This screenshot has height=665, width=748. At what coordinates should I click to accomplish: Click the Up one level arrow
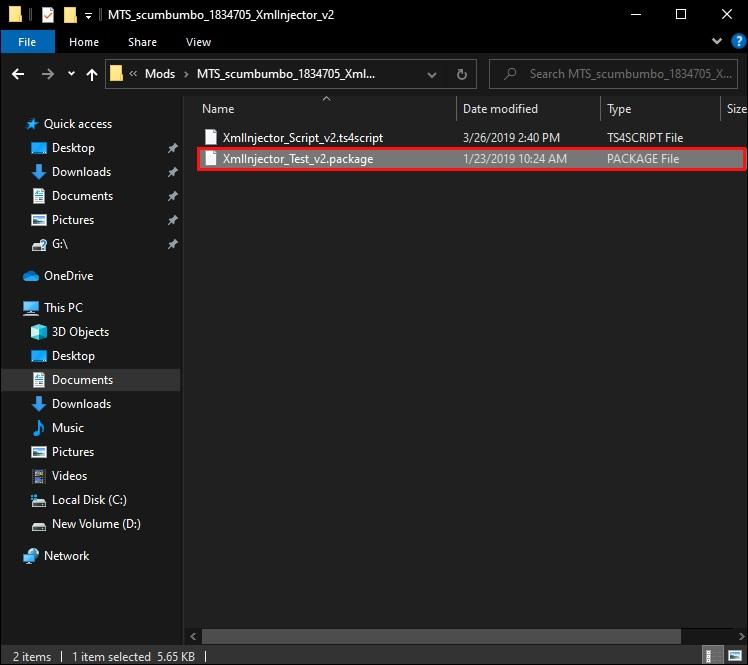pyautogui.click(x=92, y=74)
